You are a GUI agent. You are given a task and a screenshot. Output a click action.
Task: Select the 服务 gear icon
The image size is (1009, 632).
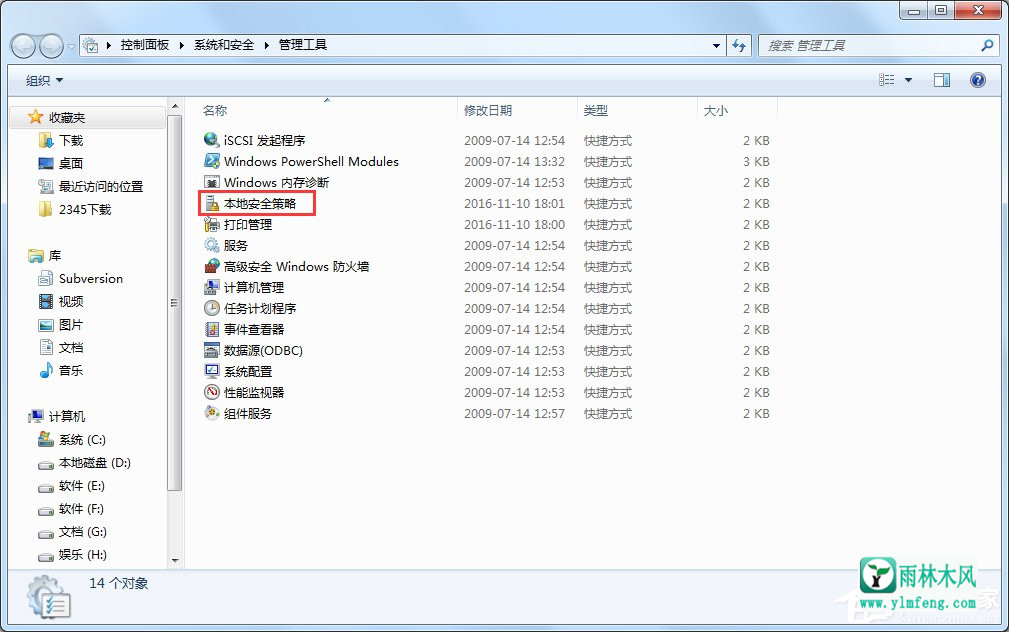[212, 245]
